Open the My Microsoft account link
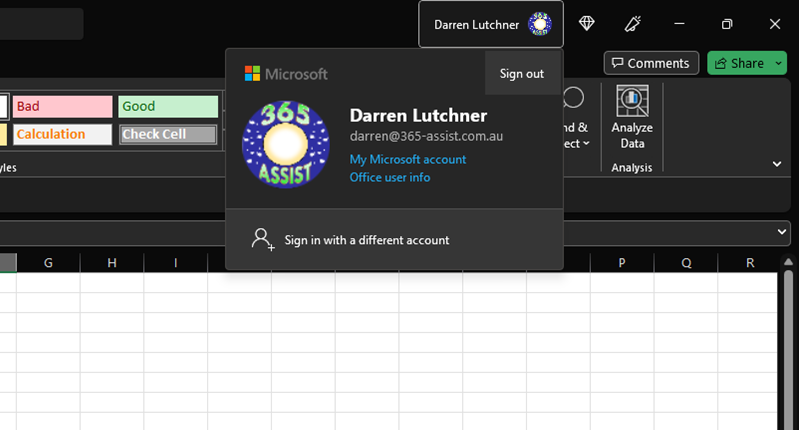 [408, 159]
